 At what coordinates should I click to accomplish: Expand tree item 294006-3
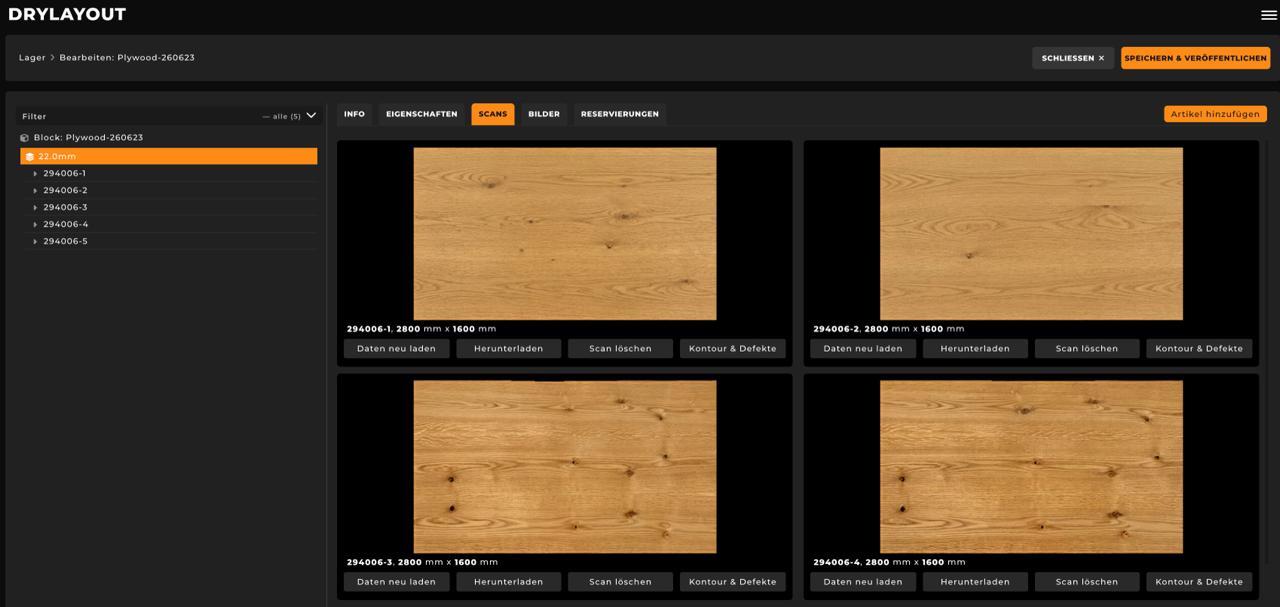pos(35,208)
